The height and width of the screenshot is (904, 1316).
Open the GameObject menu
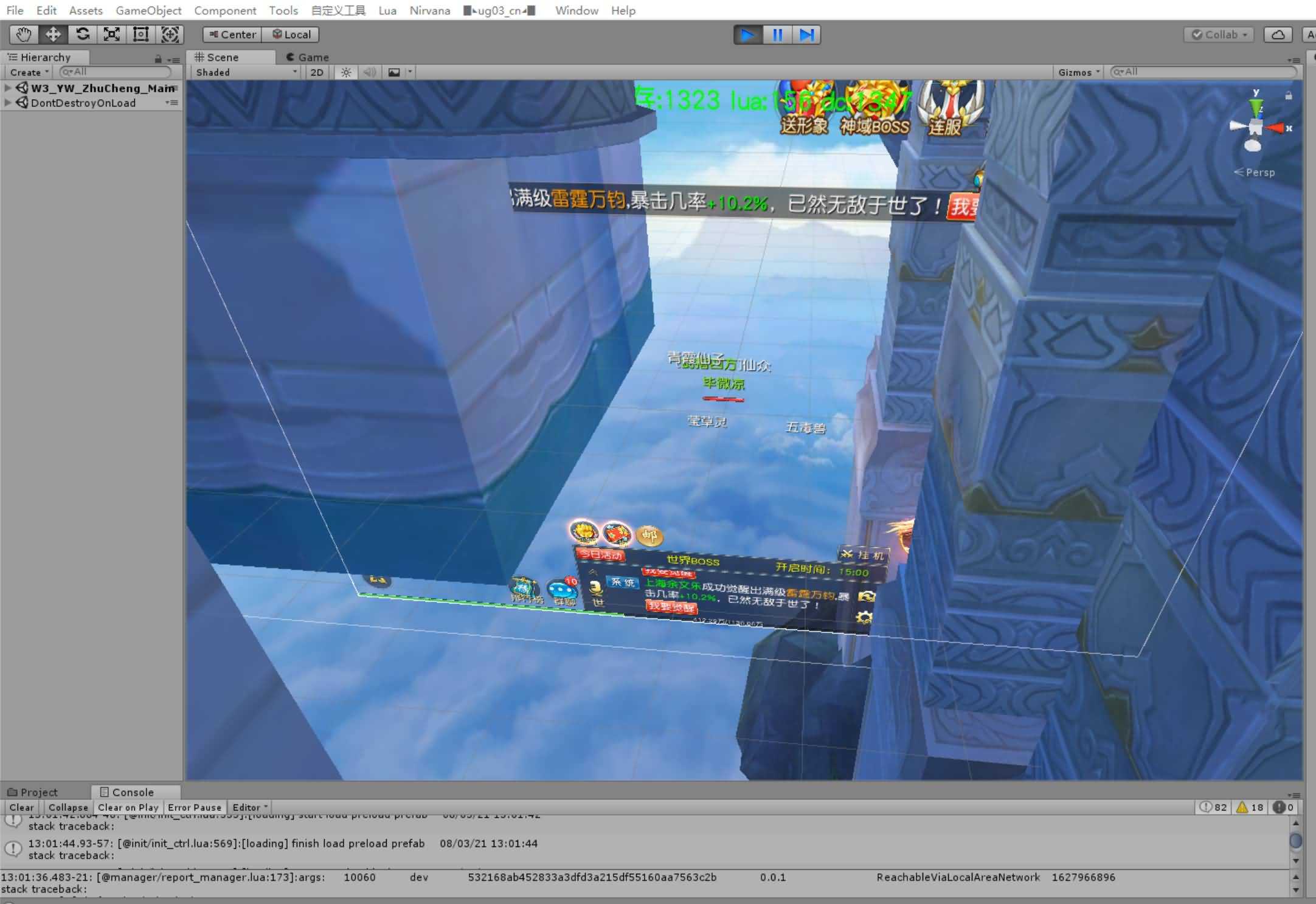coord(148,10)
